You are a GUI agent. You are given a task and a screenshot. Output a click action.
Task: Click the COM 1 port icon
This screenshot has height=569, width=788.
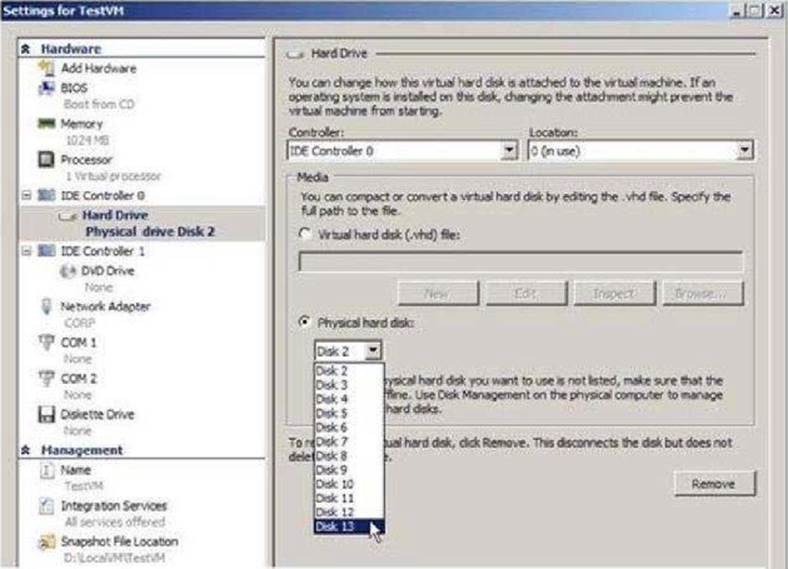(46, 342)
